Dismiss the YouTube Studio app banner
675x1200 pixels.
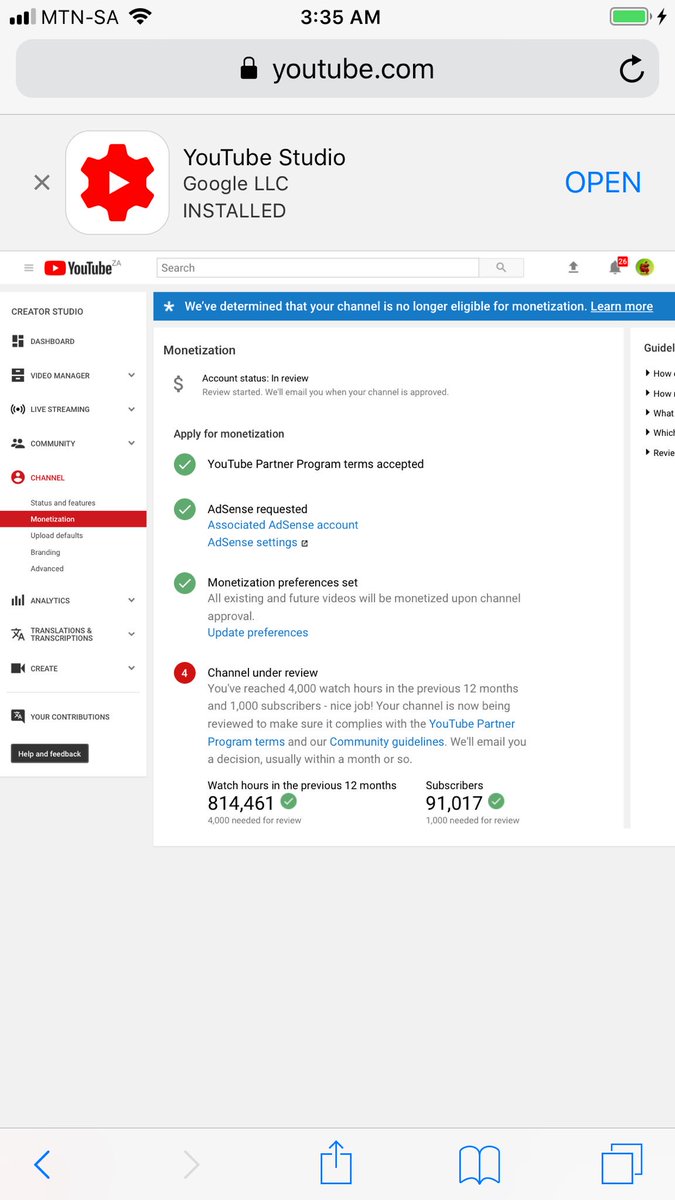tap(41, 182)
